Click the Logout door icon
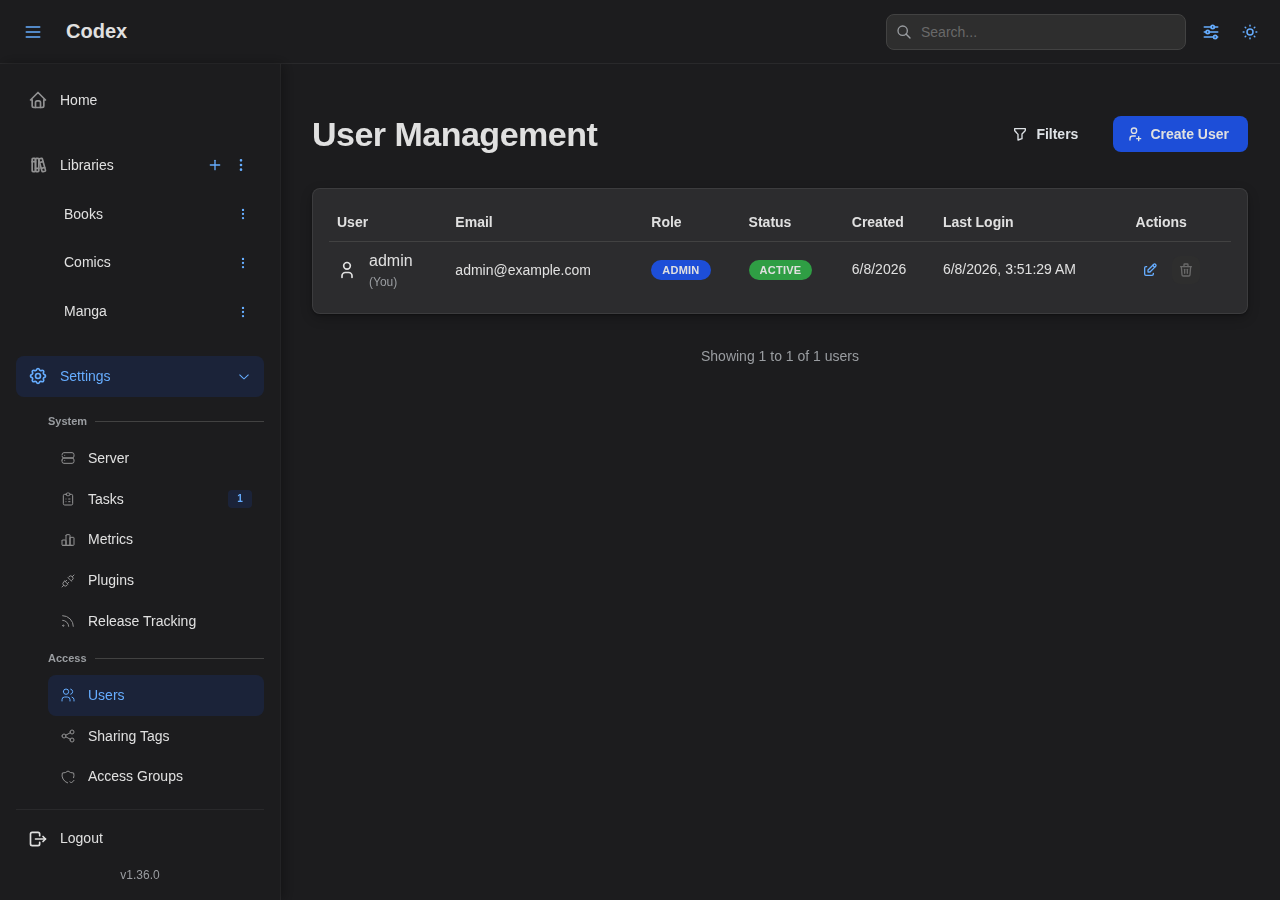1280x900 pixels. 38,839
